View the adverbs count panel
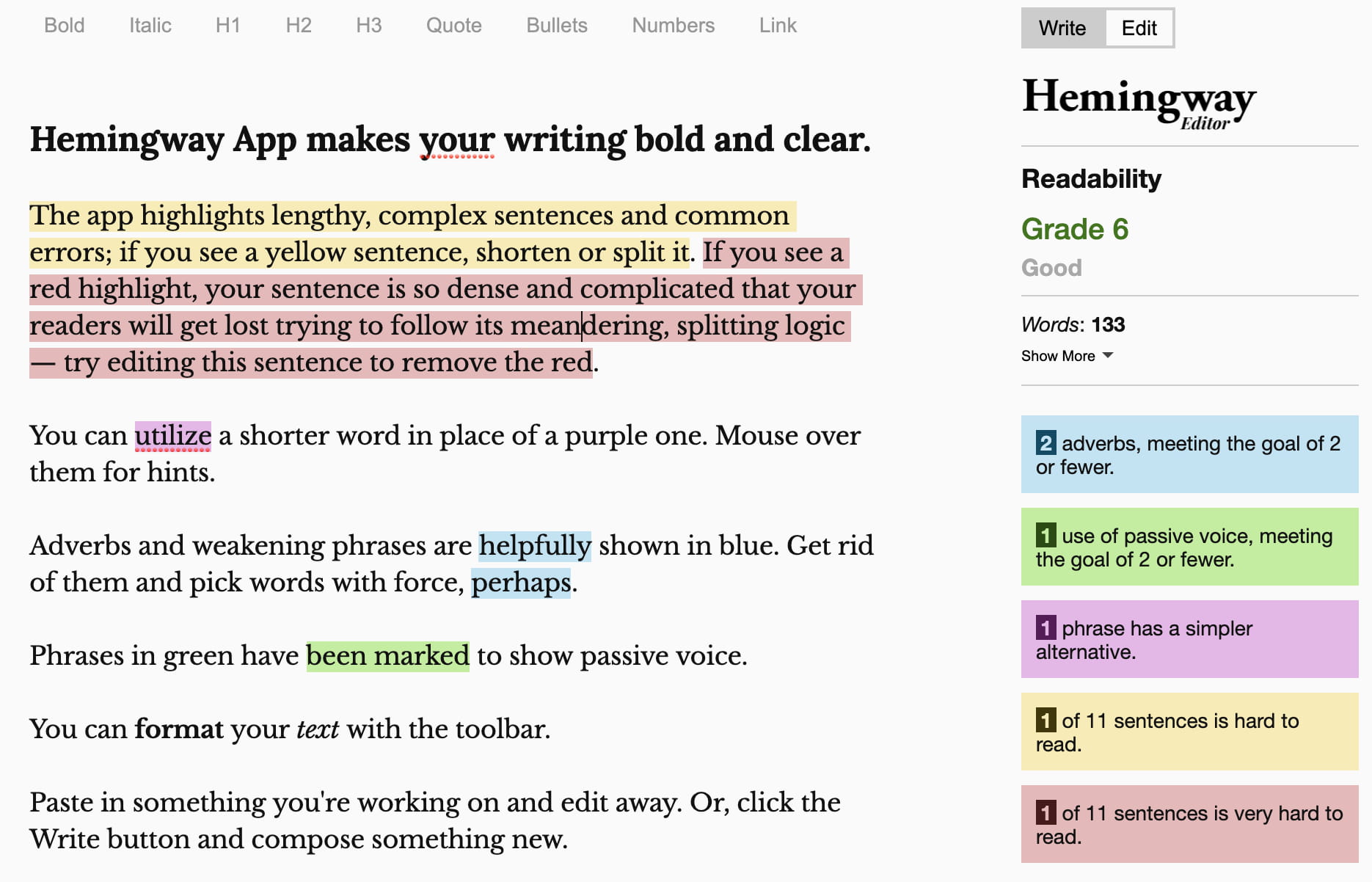The width and height of the screenshot is (1372, 882). 1189,453
